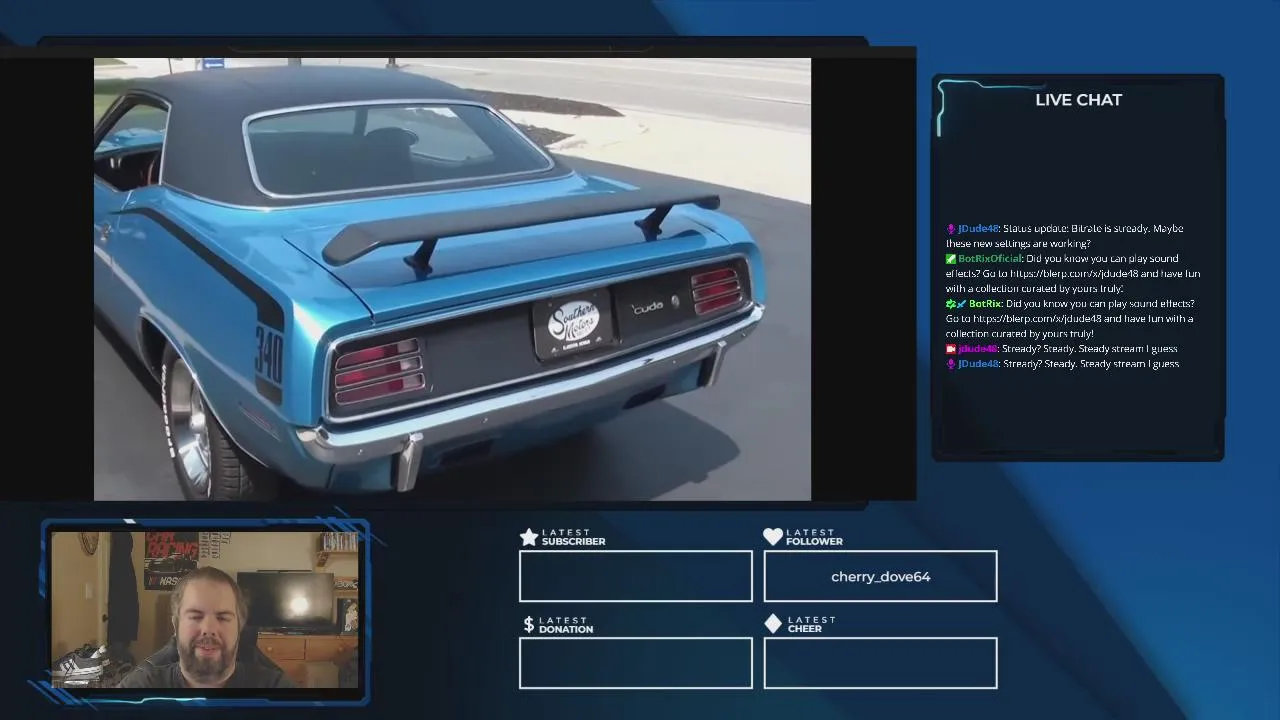Open the blerp.com link in BotRix's message
Image resolution: width=1280 pixels, height=720 pixels.
(1037, 319)
